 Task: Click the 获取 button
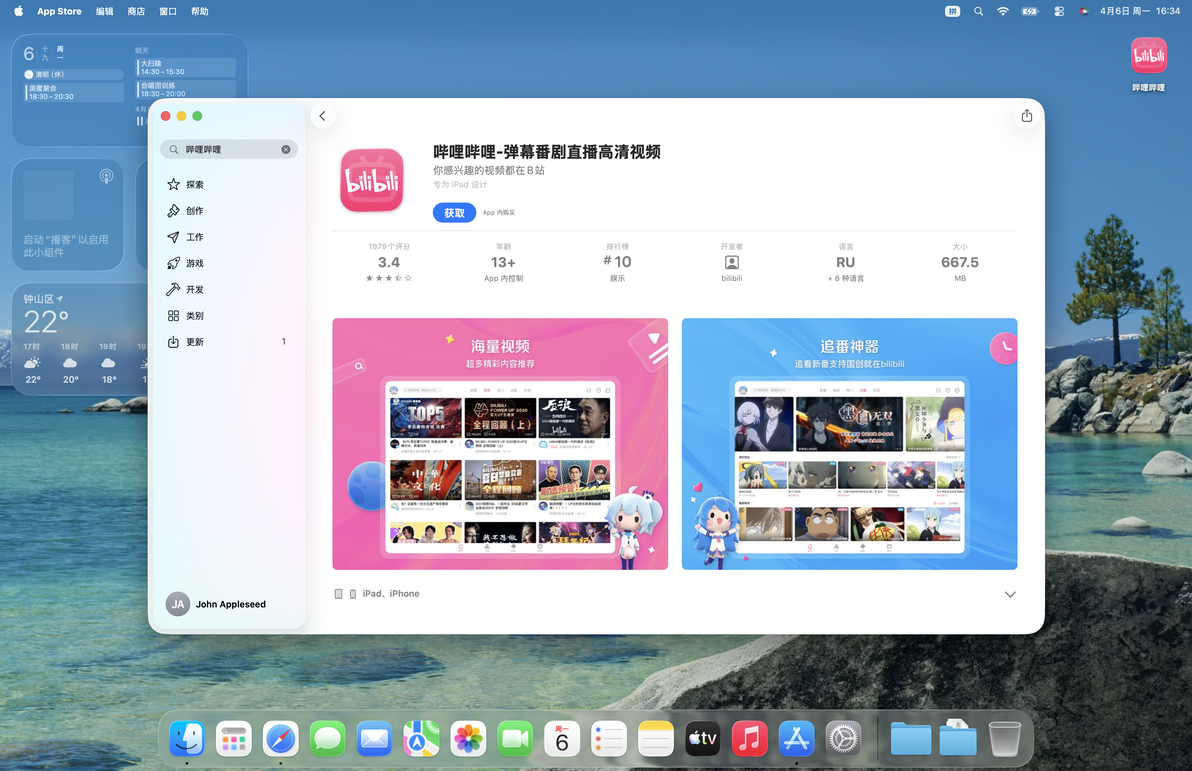[454, 213]
